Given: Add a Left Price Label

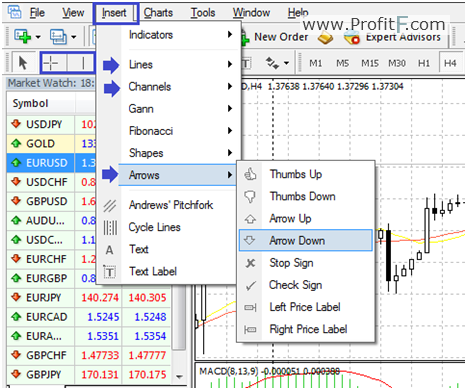Looking at the screenshot, I should [x=306, y=307].
